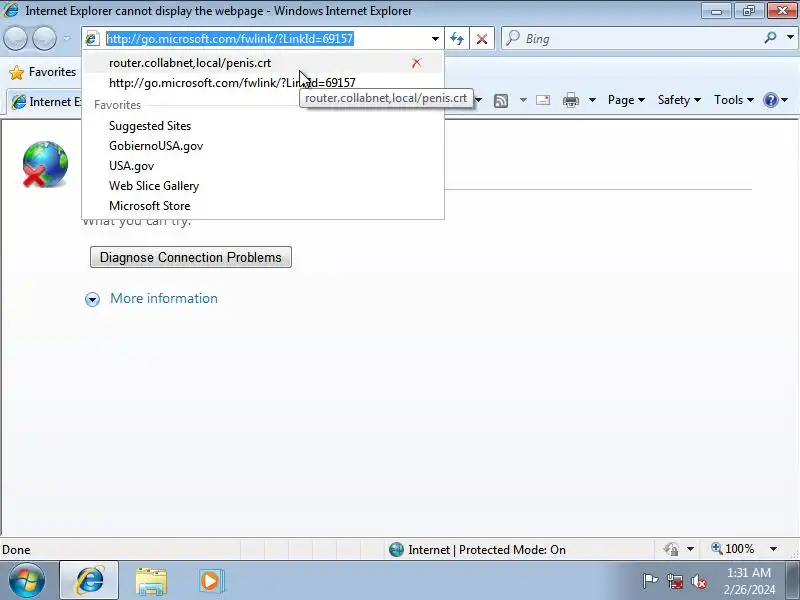The width and height of the screenshot is (800, 600).
Task: Open Windows Media Player from taskbar
Action: tap(211, 581)
